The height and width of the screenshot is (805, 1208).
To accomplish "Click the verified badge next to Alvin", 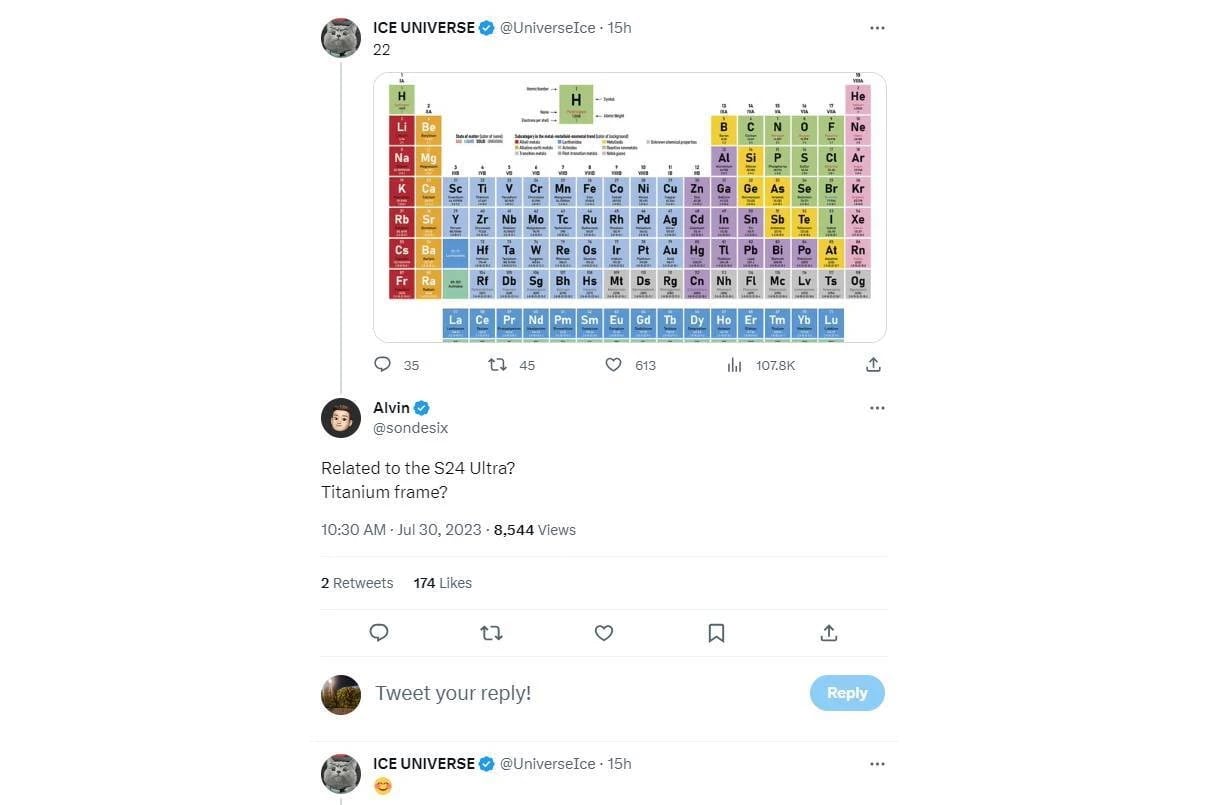I will (420, 407).
